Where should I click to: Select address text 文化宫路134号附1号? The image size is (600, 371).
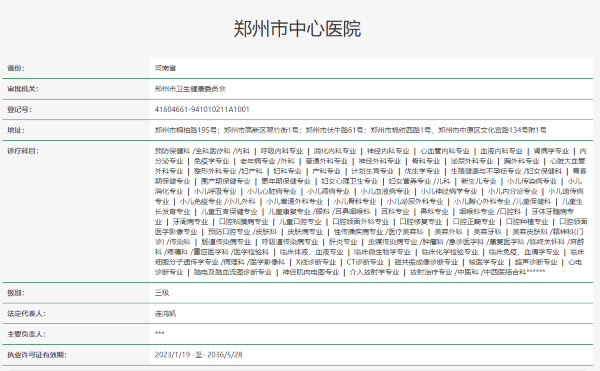click(514, 130)
